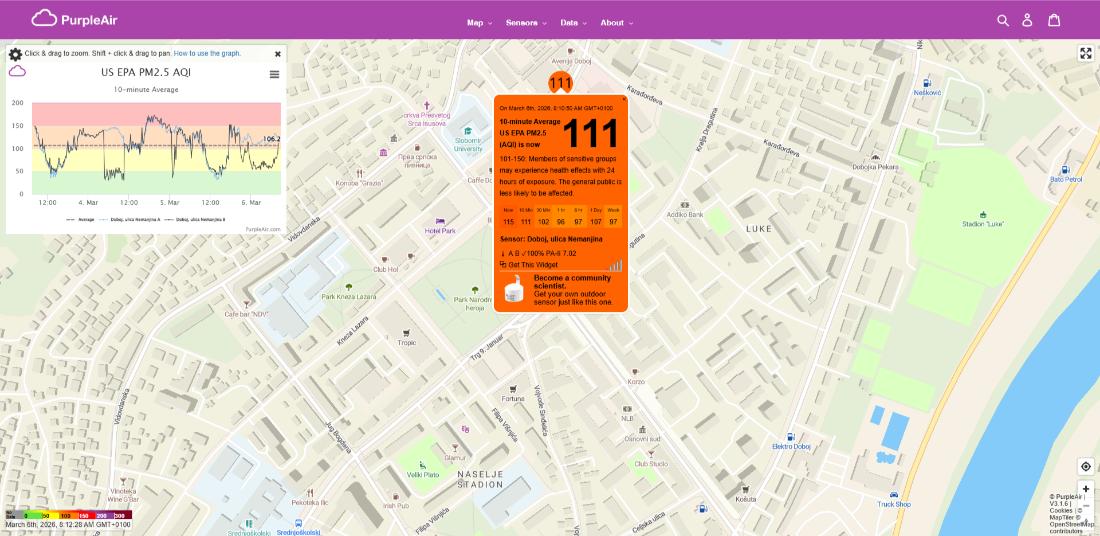The height and width of the screenshot is (536, 1100).
Task: Open the chart hamburger context menu
Action: (274, 74)
